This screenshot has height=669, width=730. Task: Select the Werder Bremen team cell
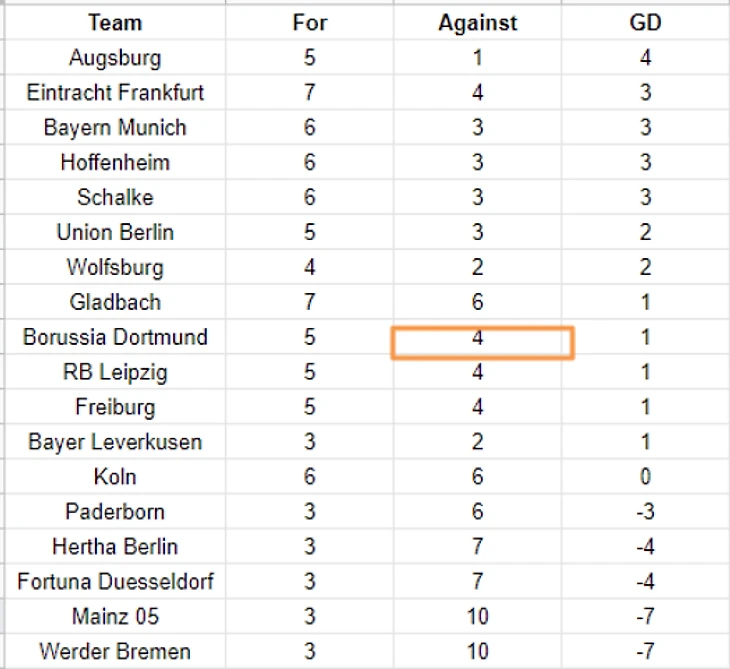pos(115,651)
